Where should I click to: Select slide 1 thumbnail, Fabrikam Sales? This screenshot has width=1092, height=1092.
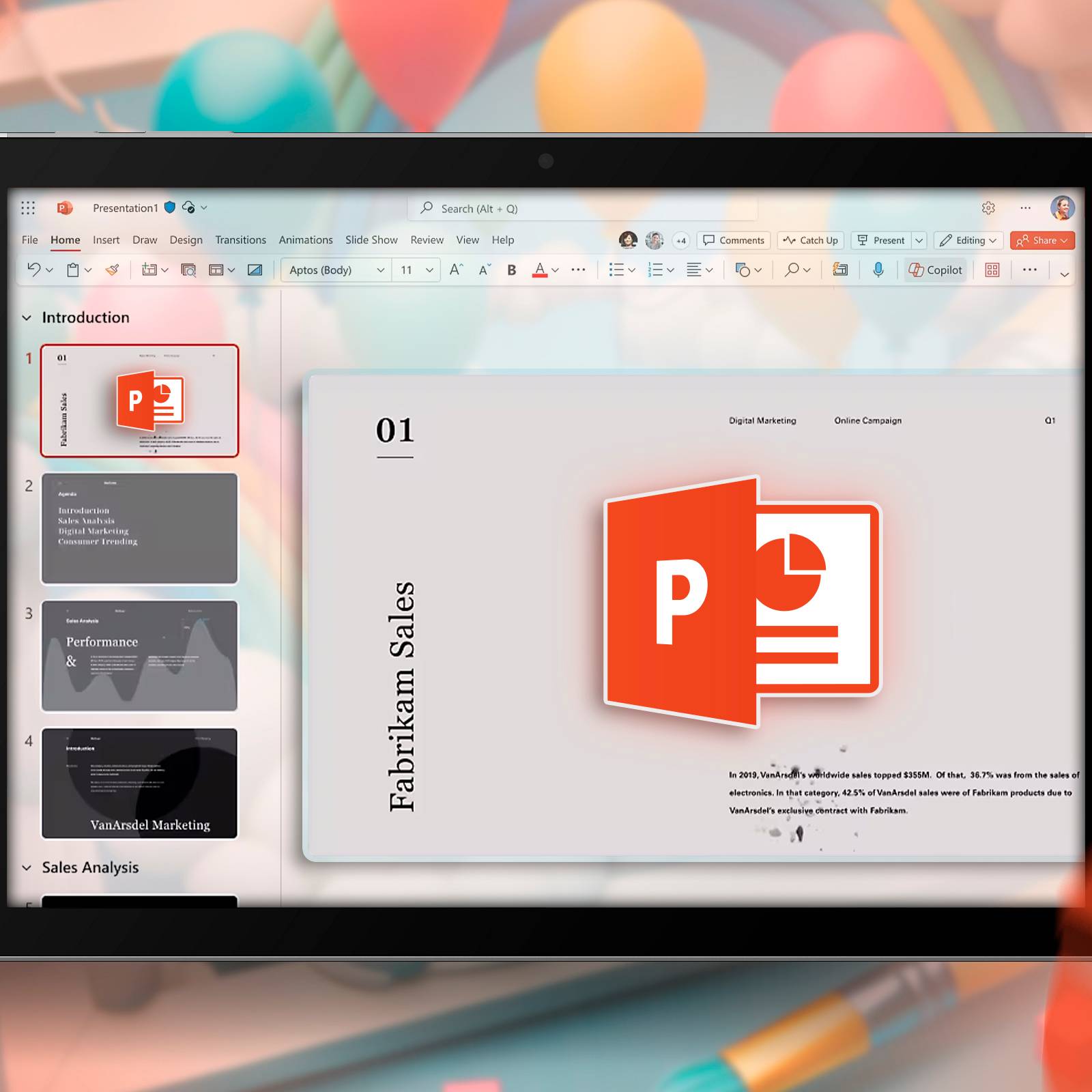click(x=140, y=401)
